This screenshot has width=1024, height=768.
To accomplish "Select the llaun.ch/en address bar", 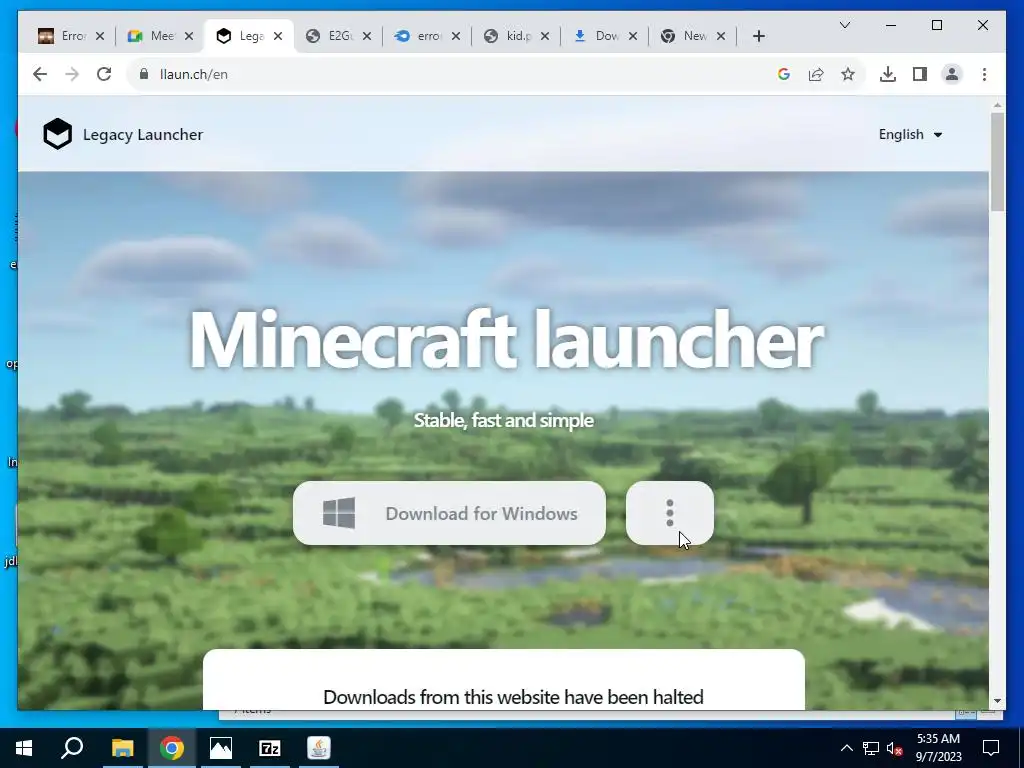I will point(457,74).
